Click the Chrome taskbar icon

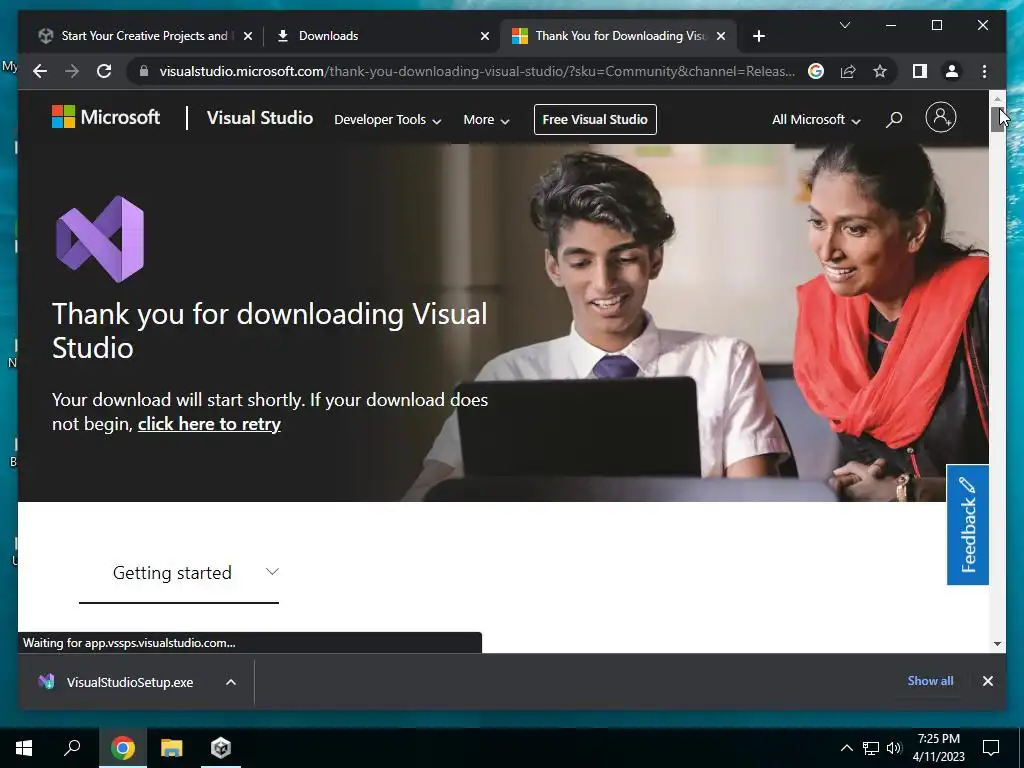(x=123, y=748)
